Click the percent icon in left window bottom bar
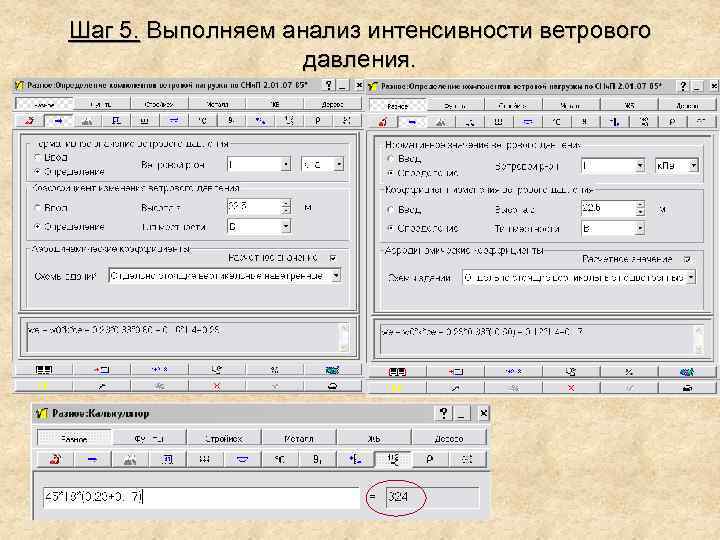Screen dimensions: 720x540 (275, 369)
